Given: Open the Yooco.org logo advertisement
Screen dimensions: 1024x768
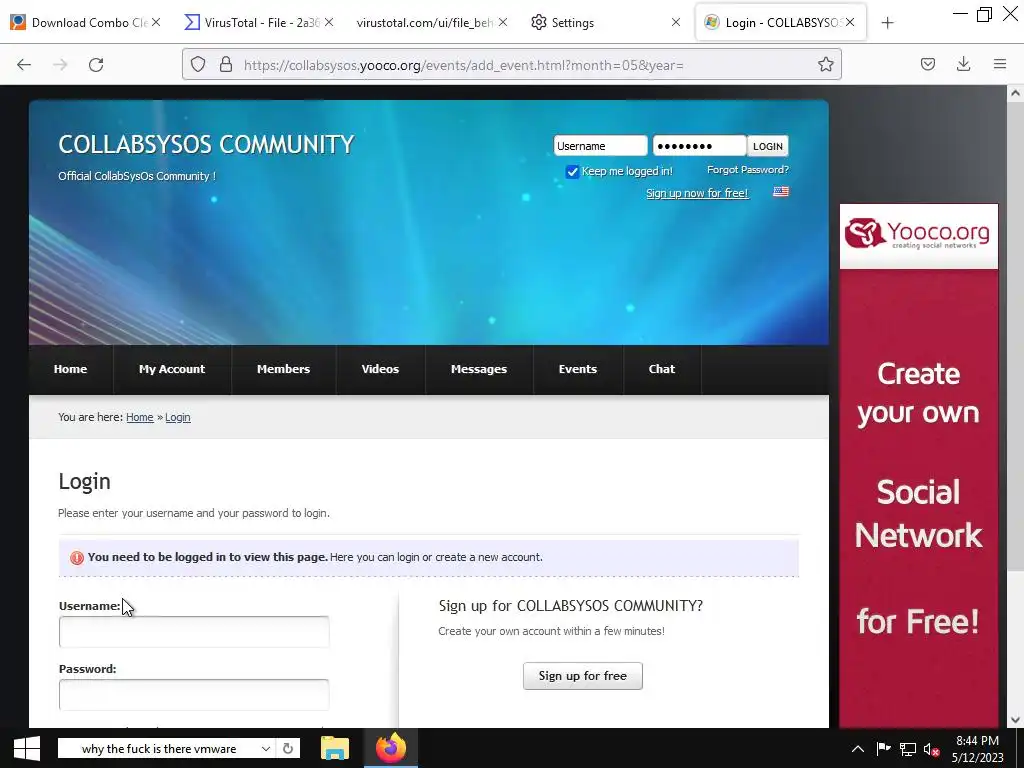Looking at the screenshot, I should coord(919,236).
